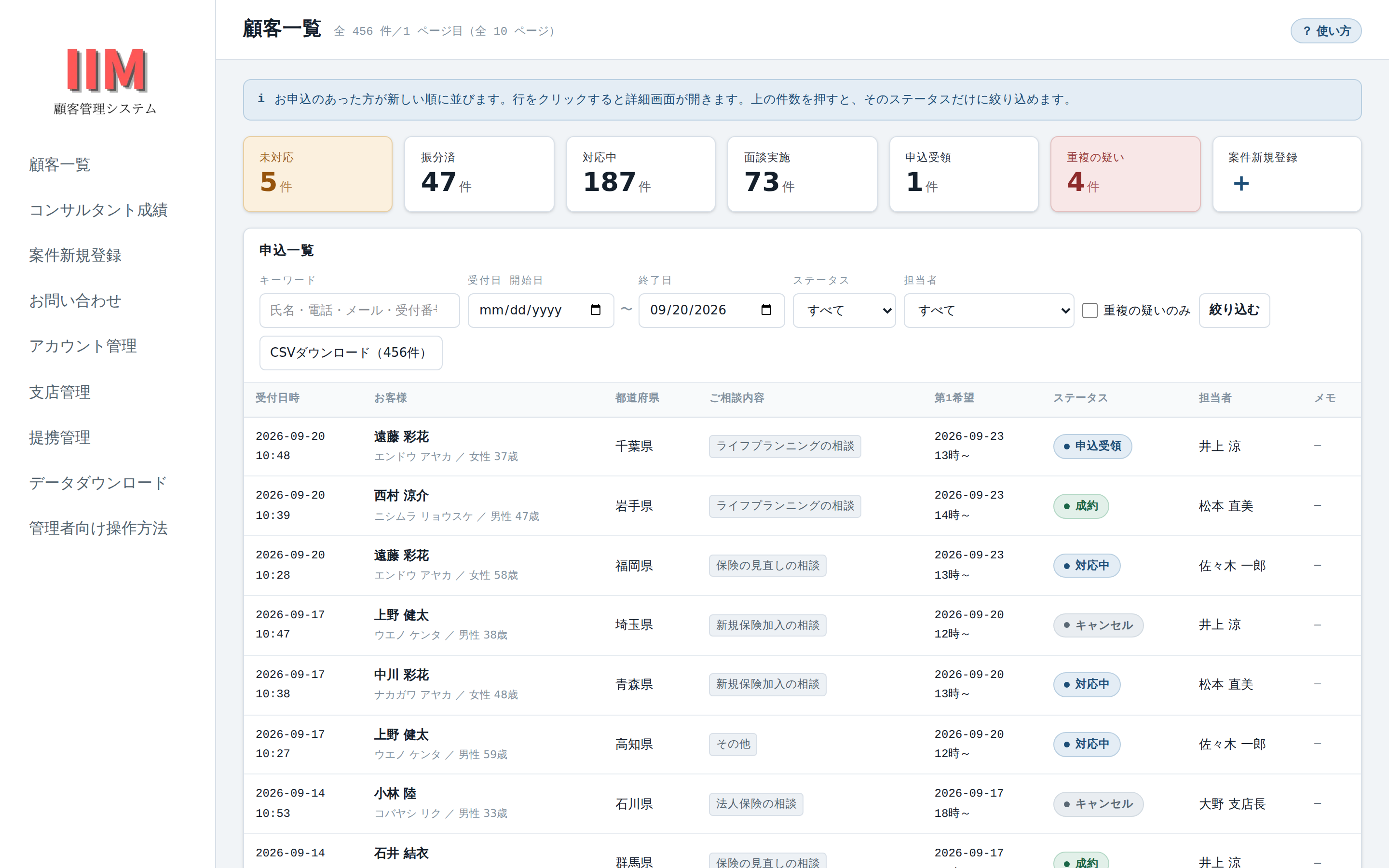Click CSVダウンロード（456件） button

pos(351,353)
